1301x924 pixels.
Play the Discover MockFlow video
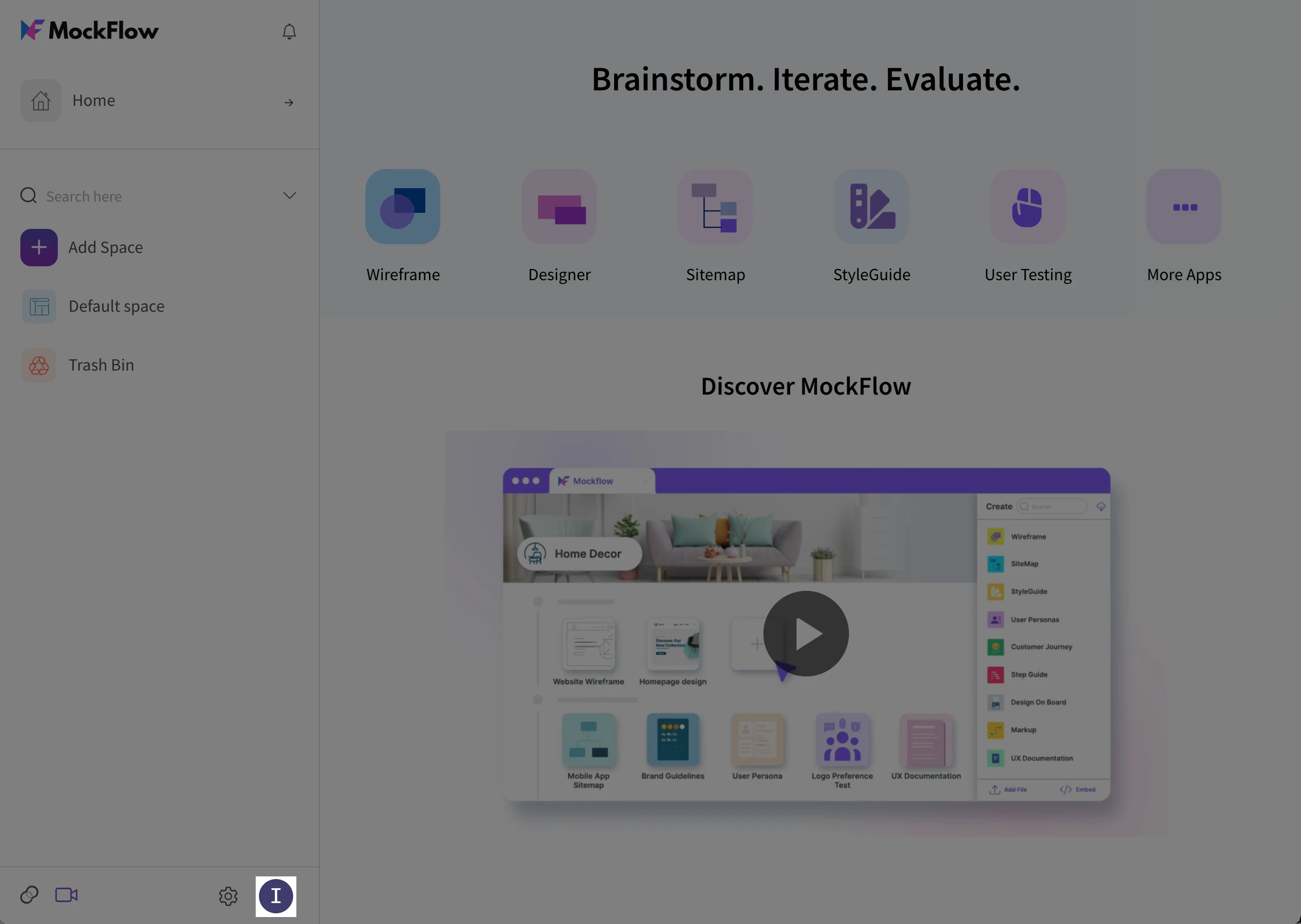pos(806,634)
